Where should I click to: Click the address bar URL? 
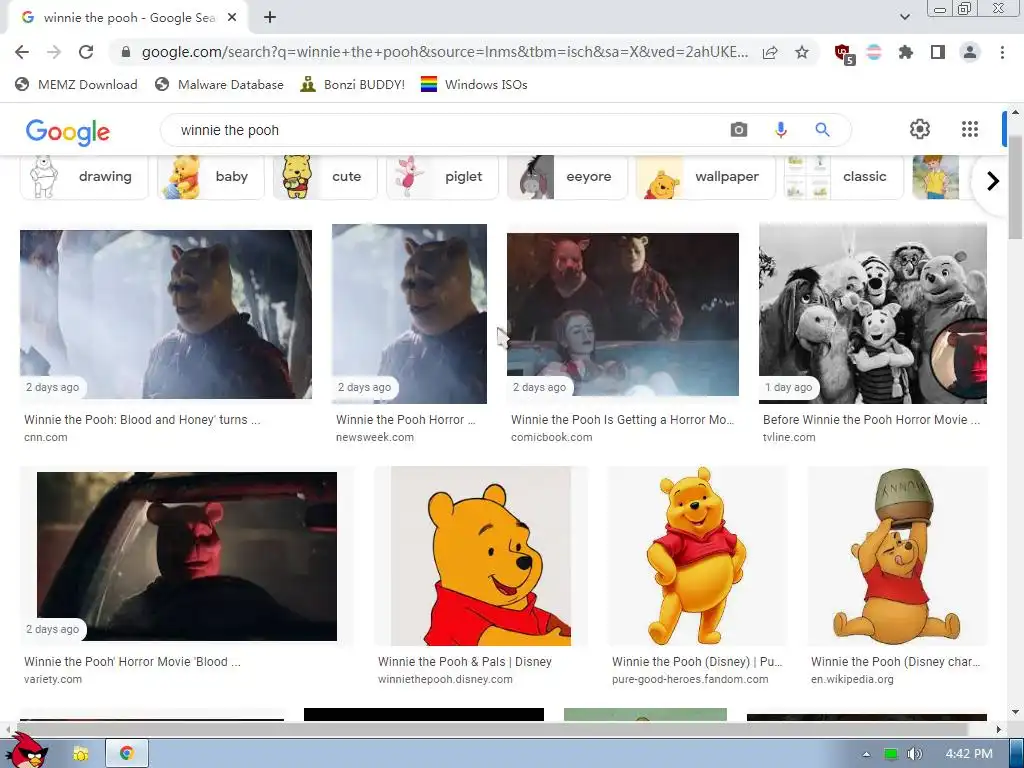coord(445,52)
